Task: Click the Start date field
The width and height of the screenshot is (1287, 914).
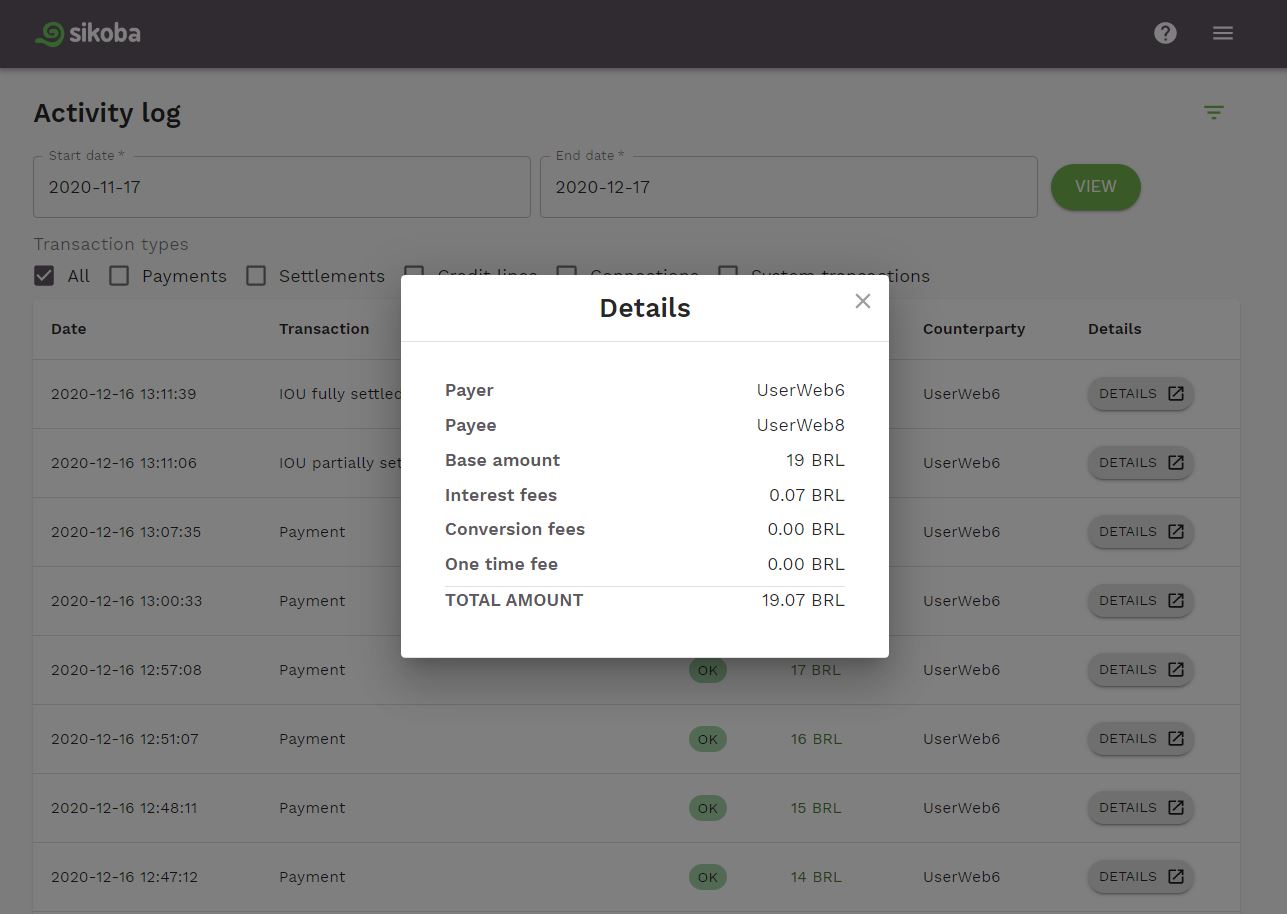Action: (282, 187)
